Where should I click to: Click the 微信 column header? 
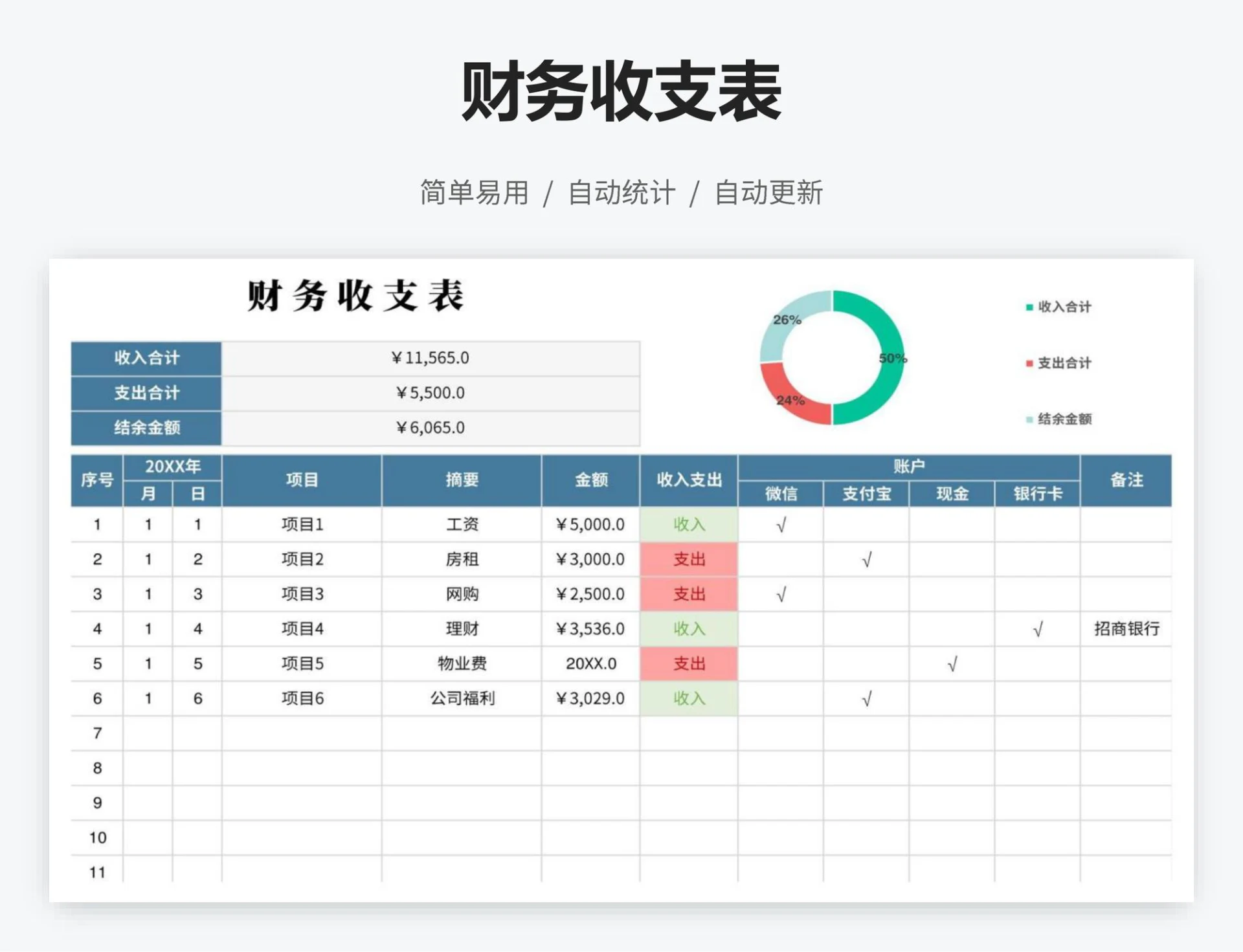pyautogui.click(x=781, y=495)
